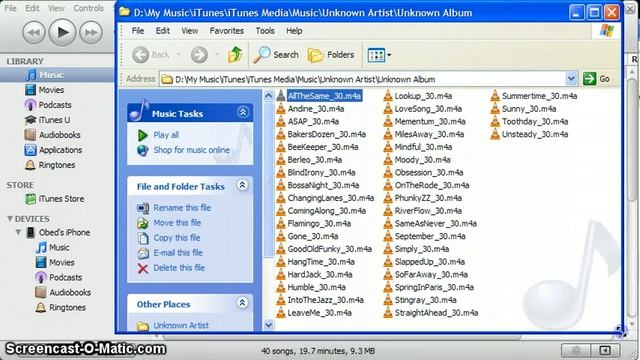This screenshot has width=640, height=360.
Task: Select Unsteady_30.m4a file icon
Action: point(495,134)
